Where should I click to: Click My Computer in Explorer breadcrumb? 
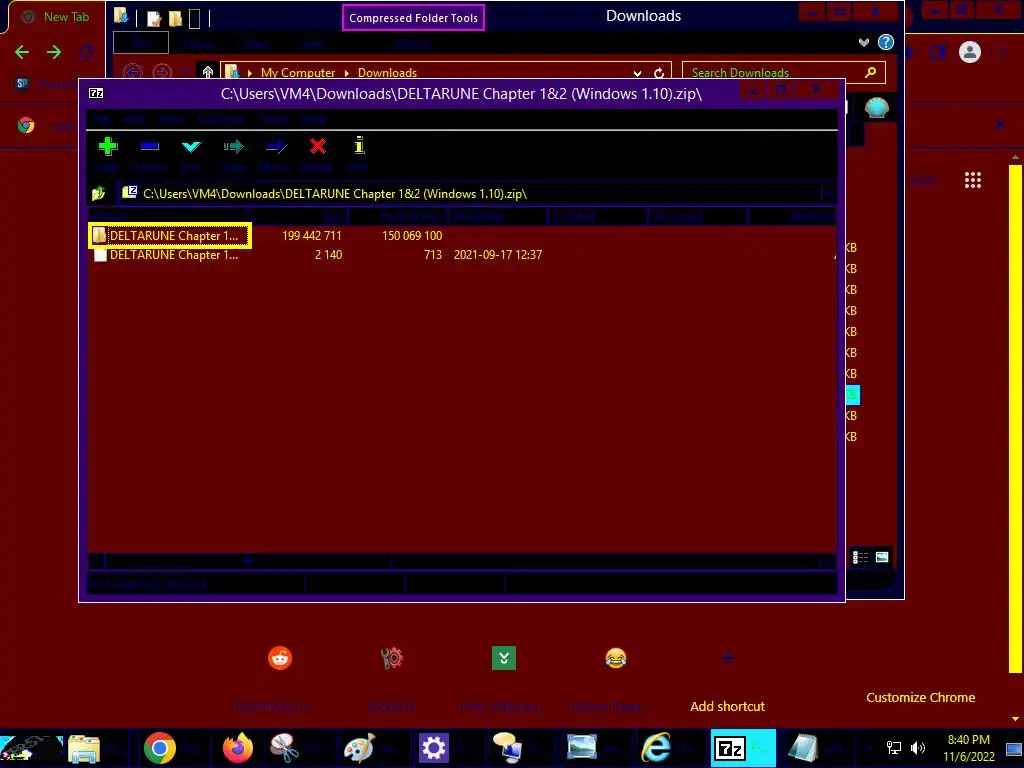298,72
